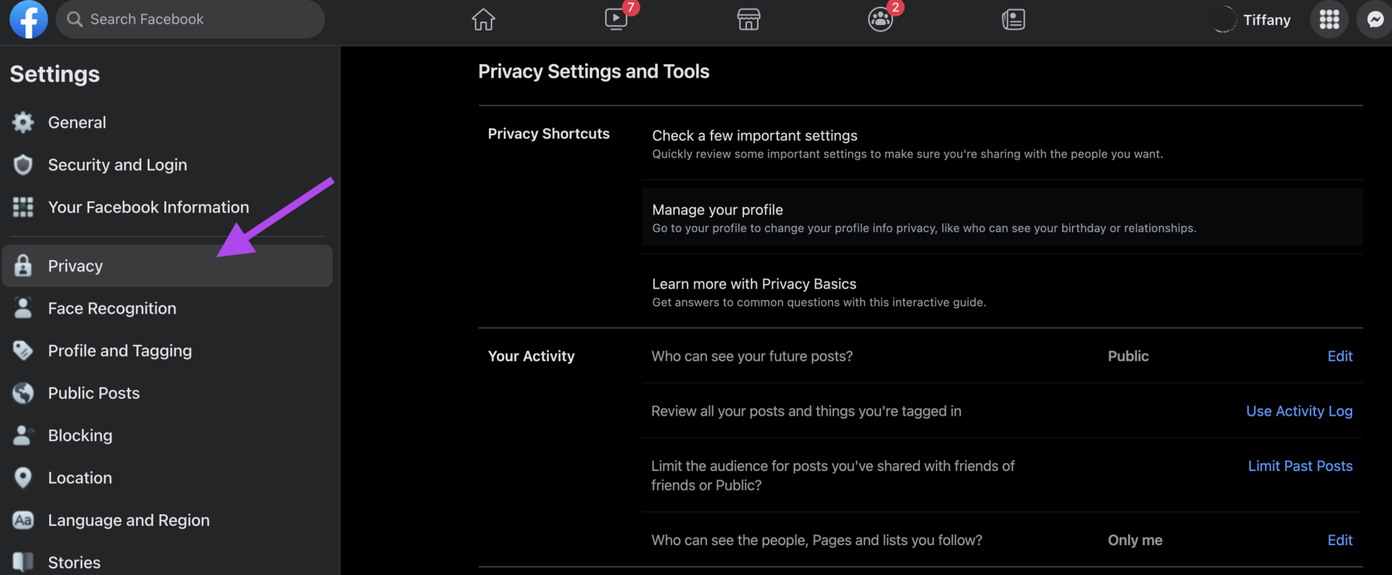Click the Your Activity section label
The height and width of the screenshot is (575, 1392).
[x=531, y=356]
